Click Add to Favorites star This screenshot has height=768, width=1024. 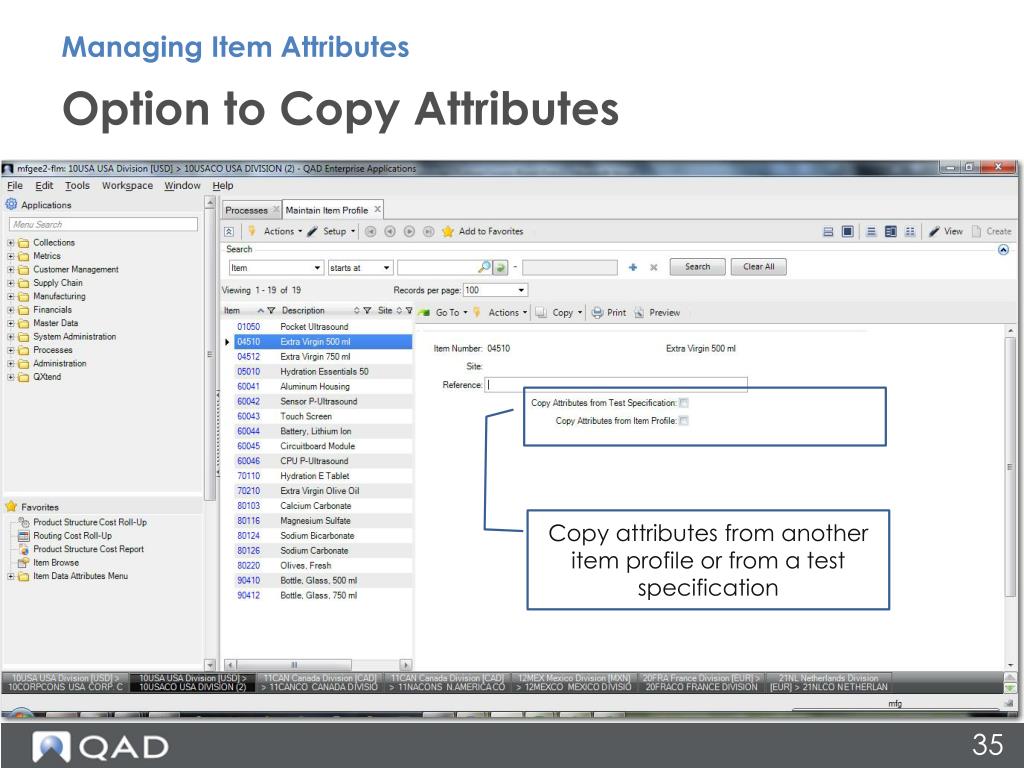(x=447, y=231)
